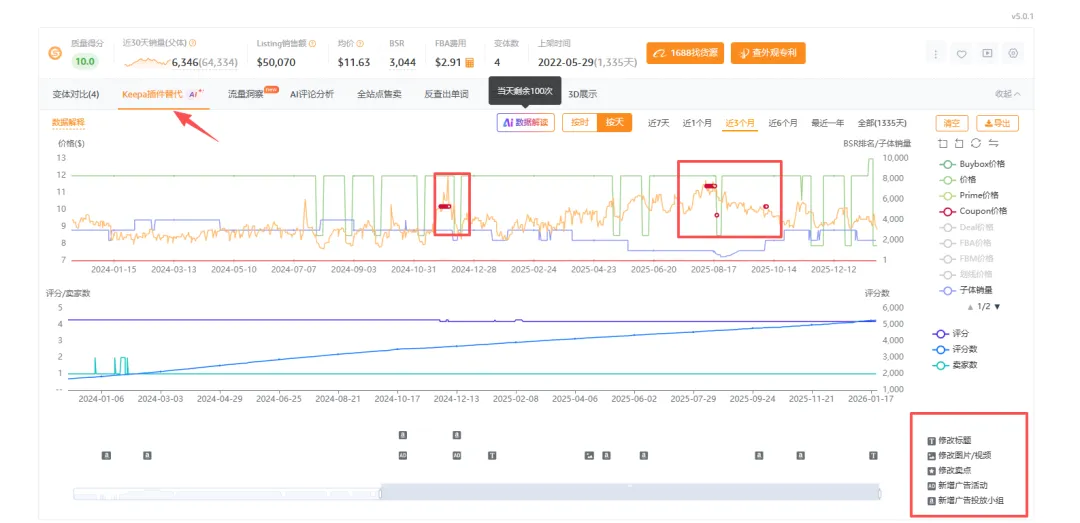Enable the Deal价格 legend series
This screenshot has width=1080, height=523.
point(967,227)
